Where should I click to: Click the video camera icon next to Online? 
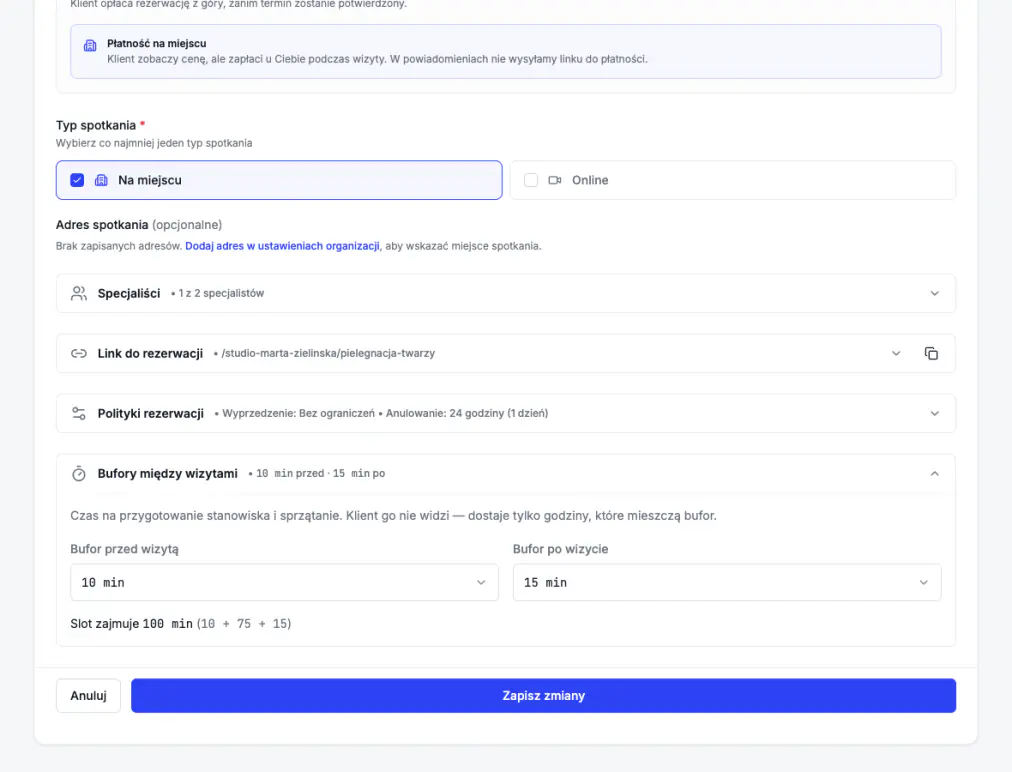(554, 180)
